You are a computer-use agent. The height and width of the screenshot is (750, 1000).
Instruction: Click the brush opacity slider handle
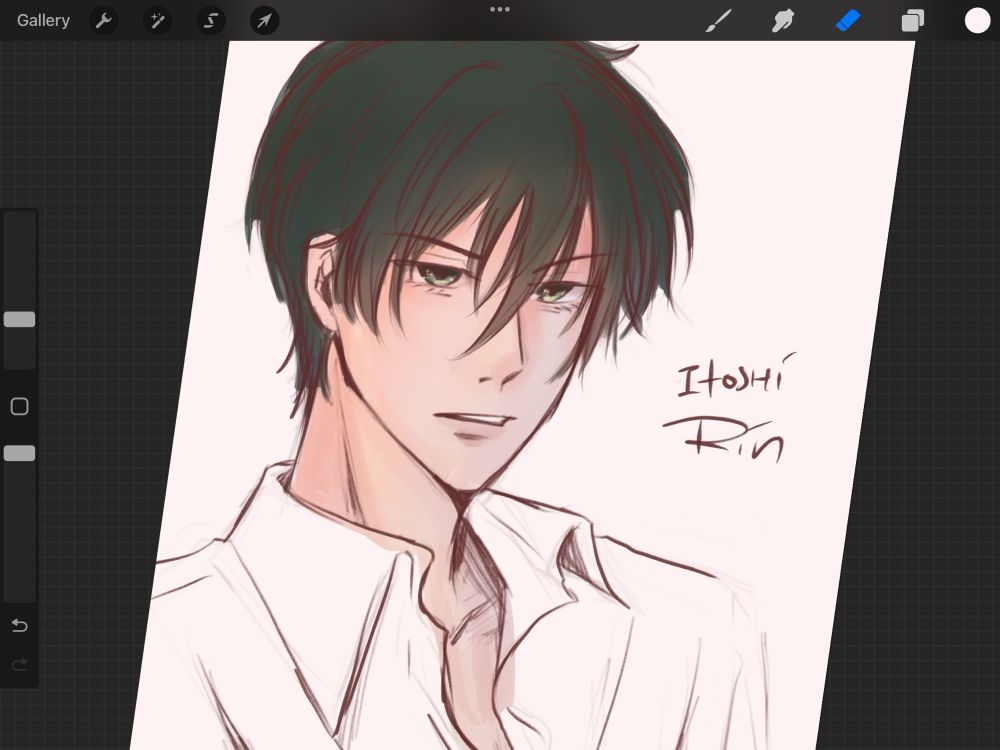tap(20, 453)
